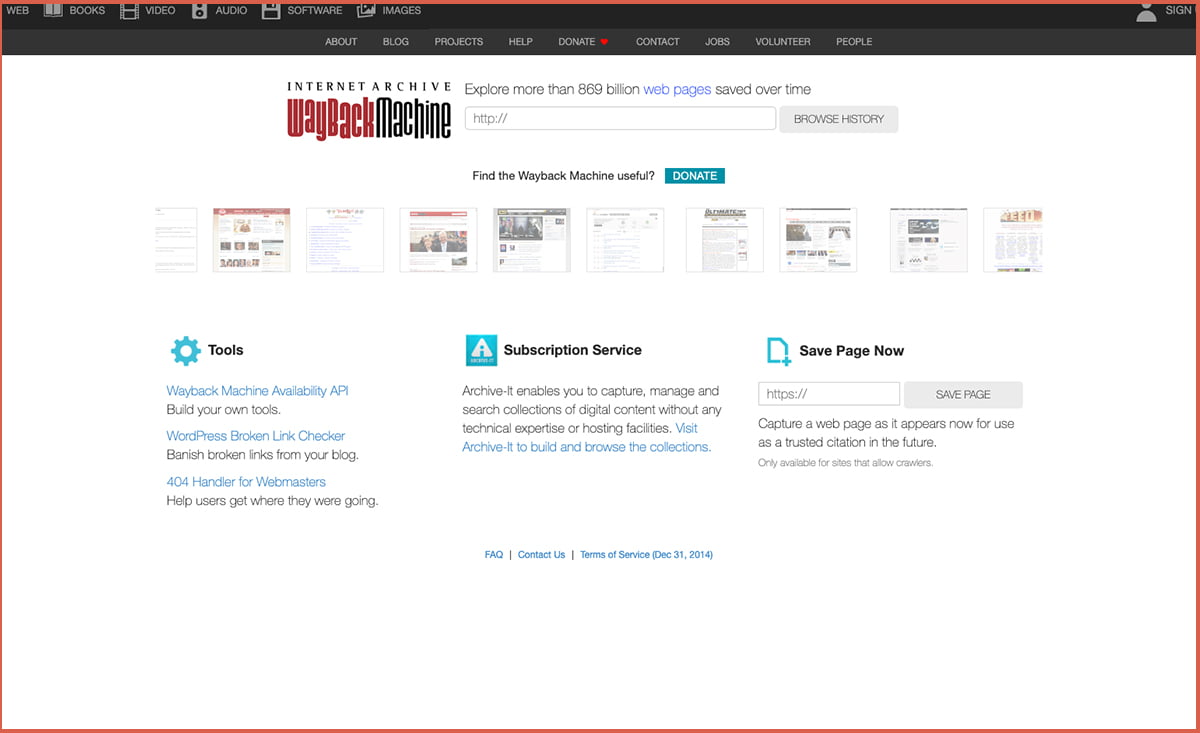
Task: Open the Images icon in top bar
Action: (x=366, y=11)
